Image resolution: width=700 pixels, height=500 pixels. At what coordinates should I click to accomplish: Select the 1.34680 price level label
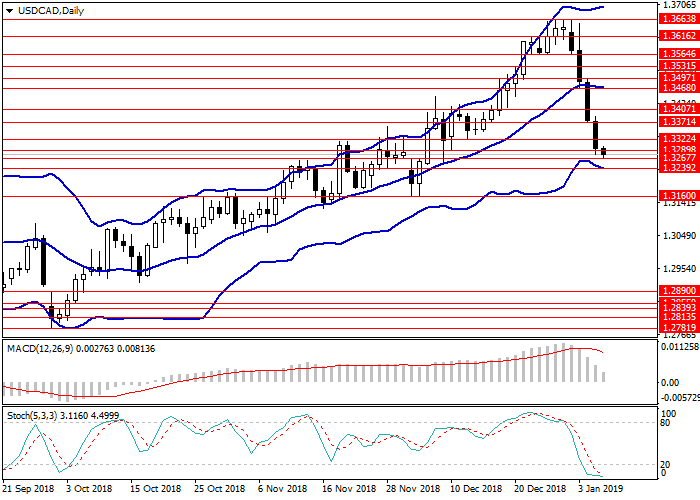[x=679, y=88]
